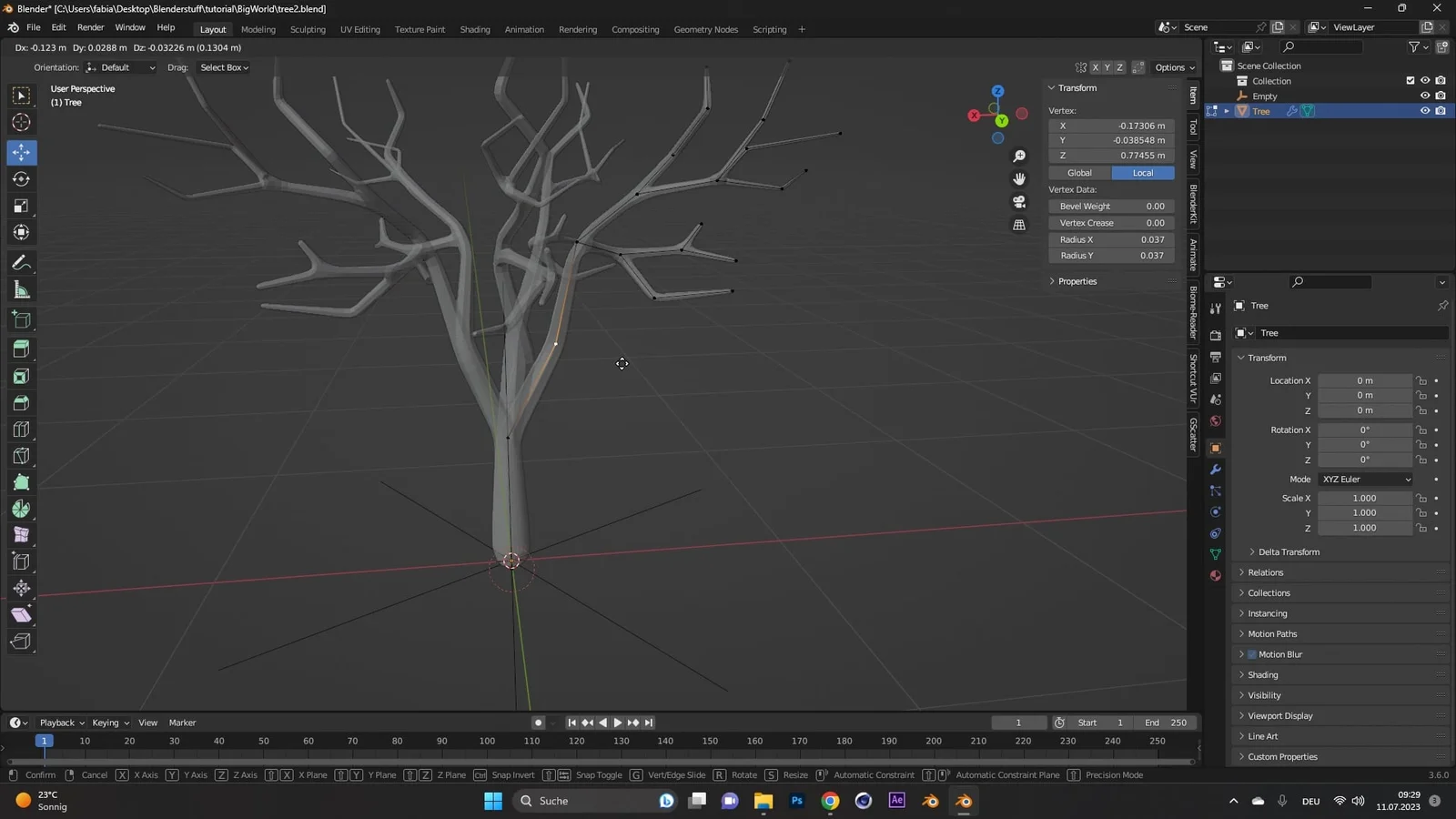This screenshot has width=1456, height=819.
Task: Click the Radius X value field
Action: pyautogui.click(x=1111, y=238)
